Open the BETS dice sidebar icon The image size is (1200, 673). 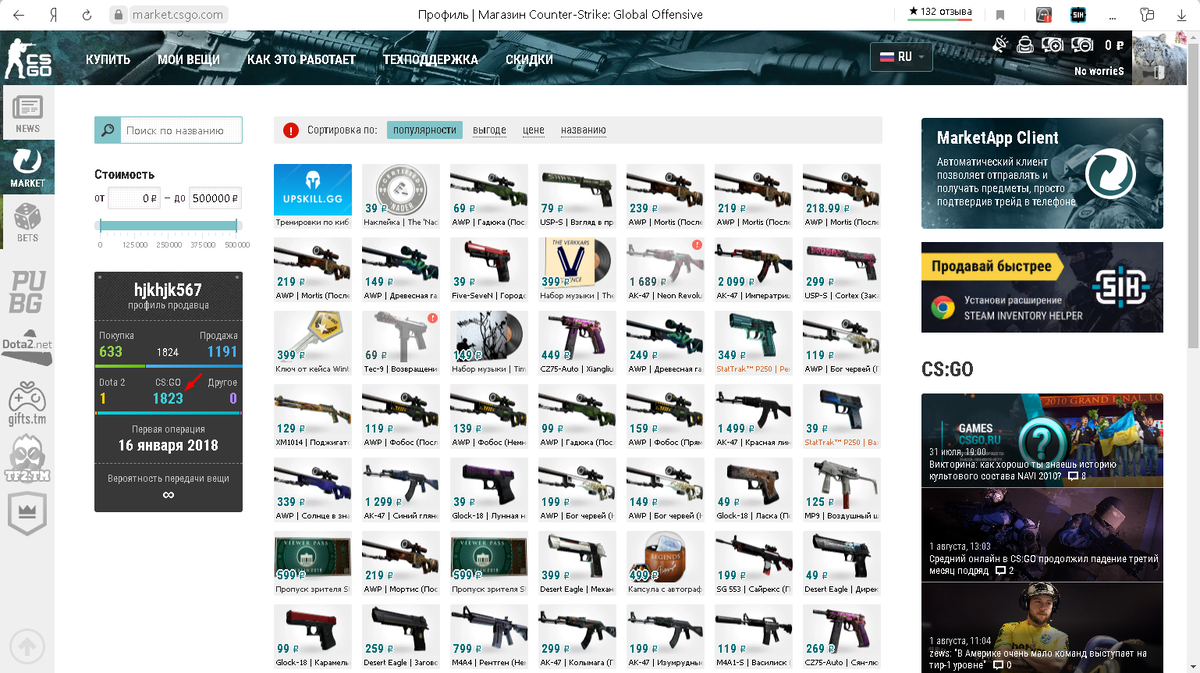coord(27,222)
